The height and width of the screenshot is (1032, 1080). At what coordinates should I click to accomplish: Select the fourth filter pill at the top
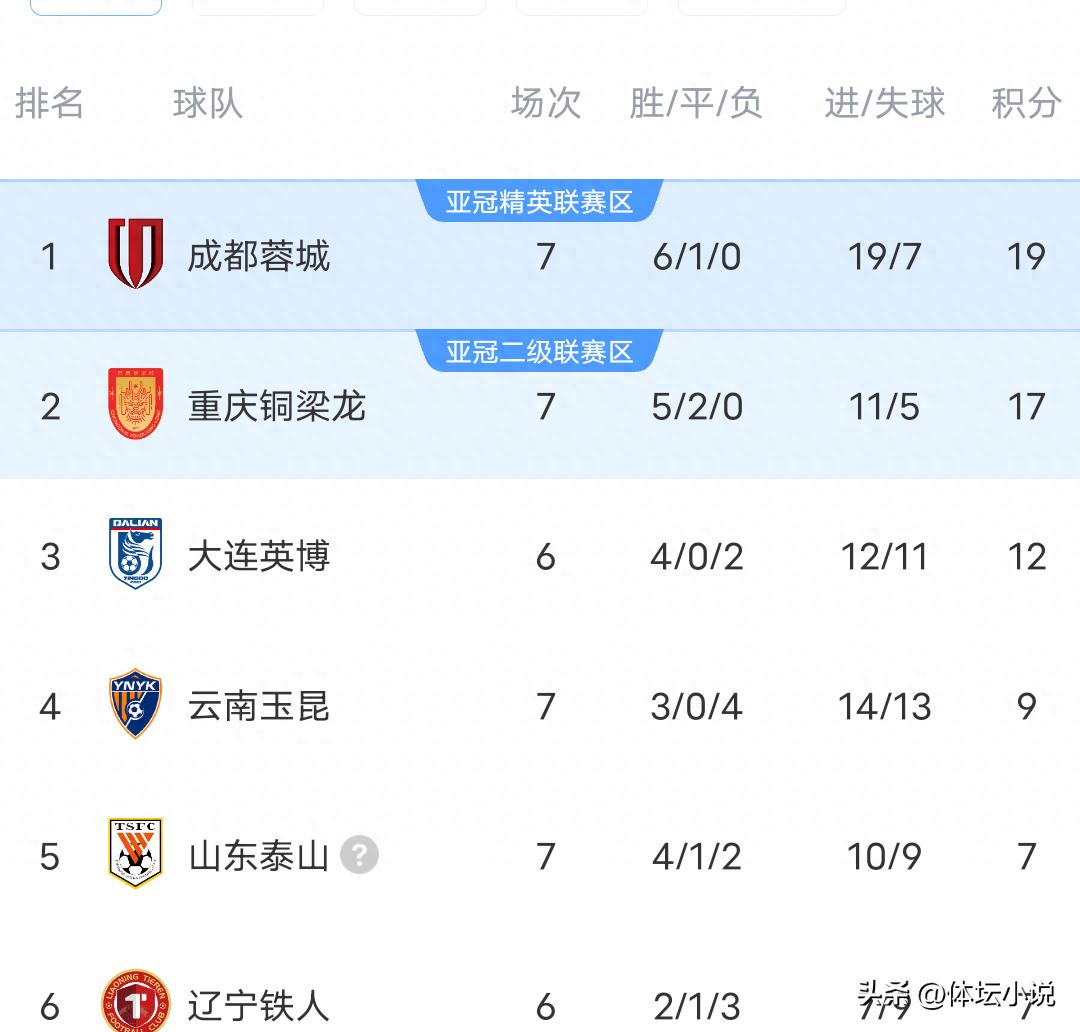[x=581, y=4]
